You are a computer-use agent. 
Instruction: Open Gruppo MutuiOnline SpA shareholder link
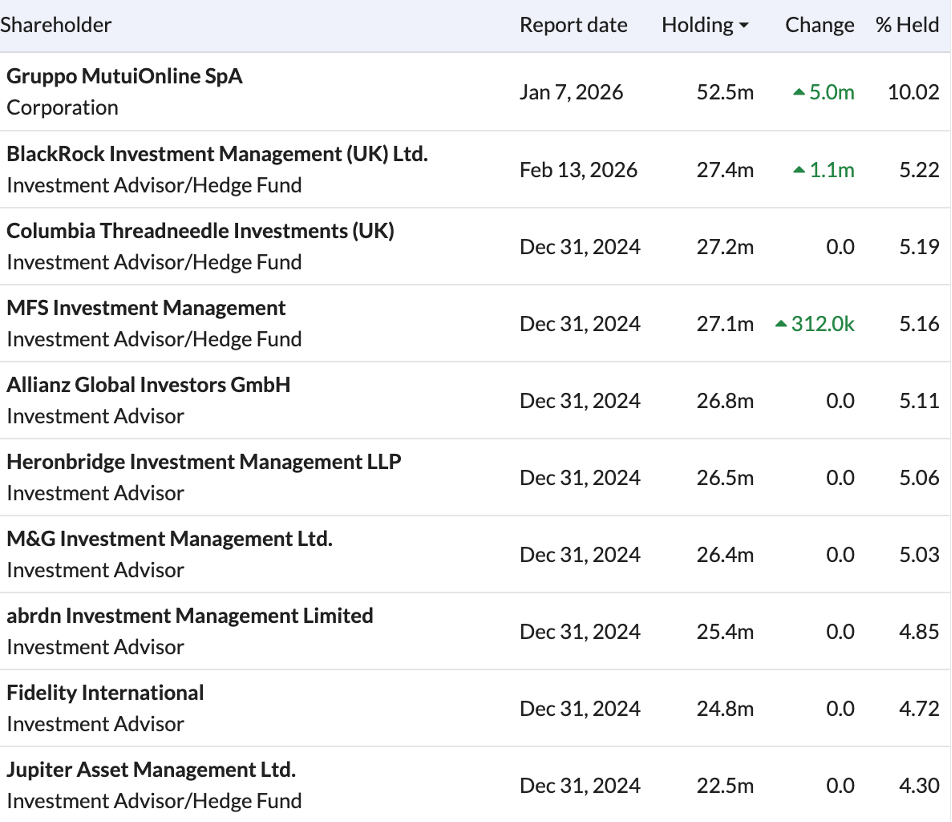pyautogui.click(x=125, y=76)
